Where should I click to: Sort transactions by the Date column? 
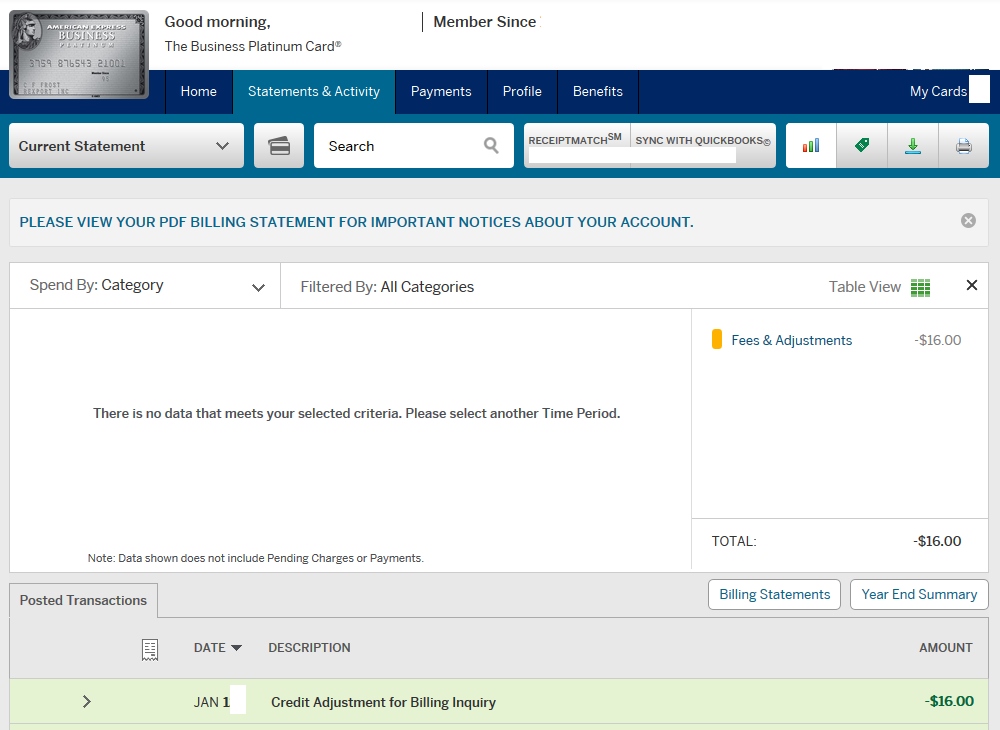(217, 648)
